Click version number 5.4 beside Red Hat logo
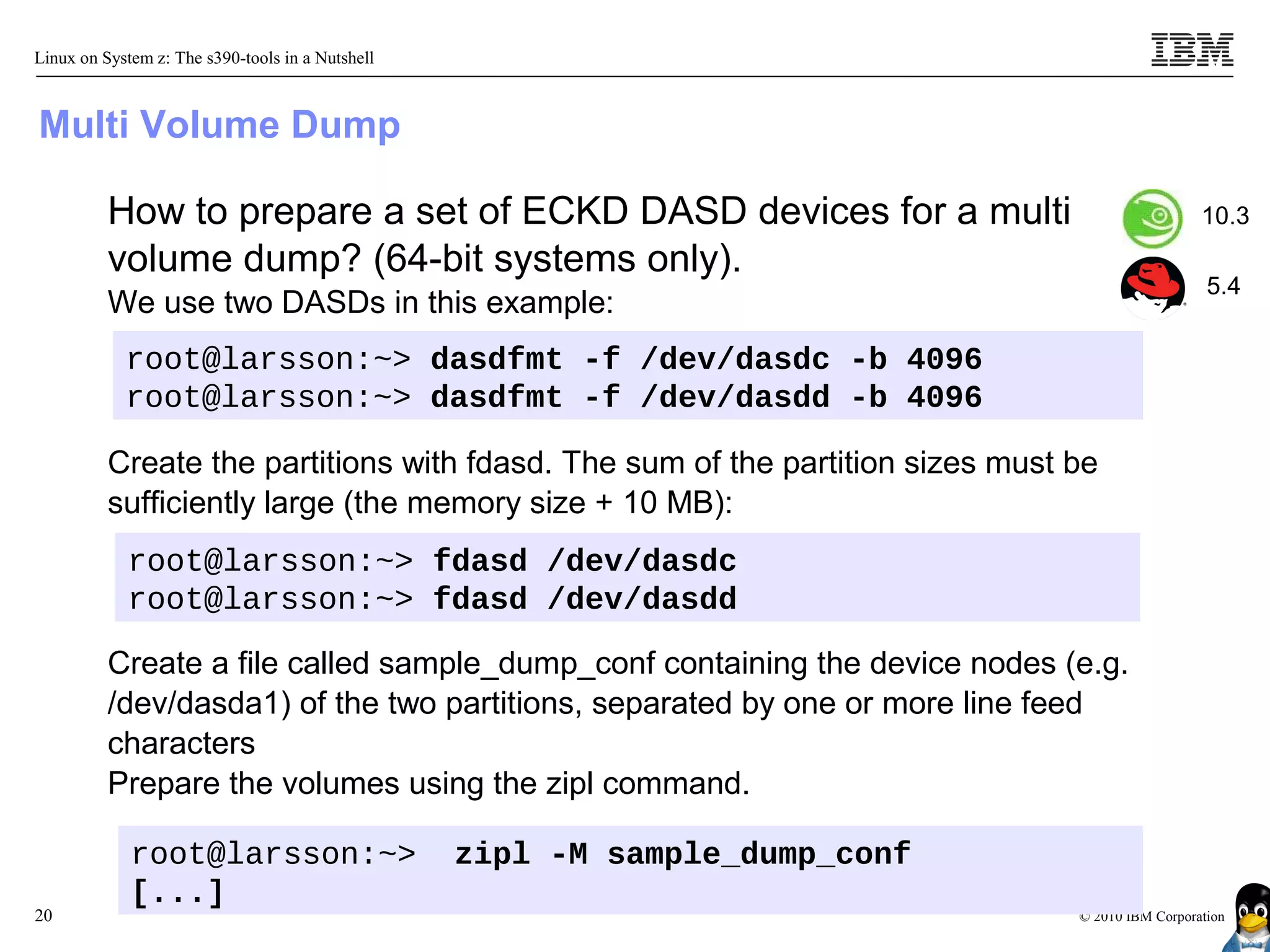This screenshot has width=1270, height=952. (1223, 286)
